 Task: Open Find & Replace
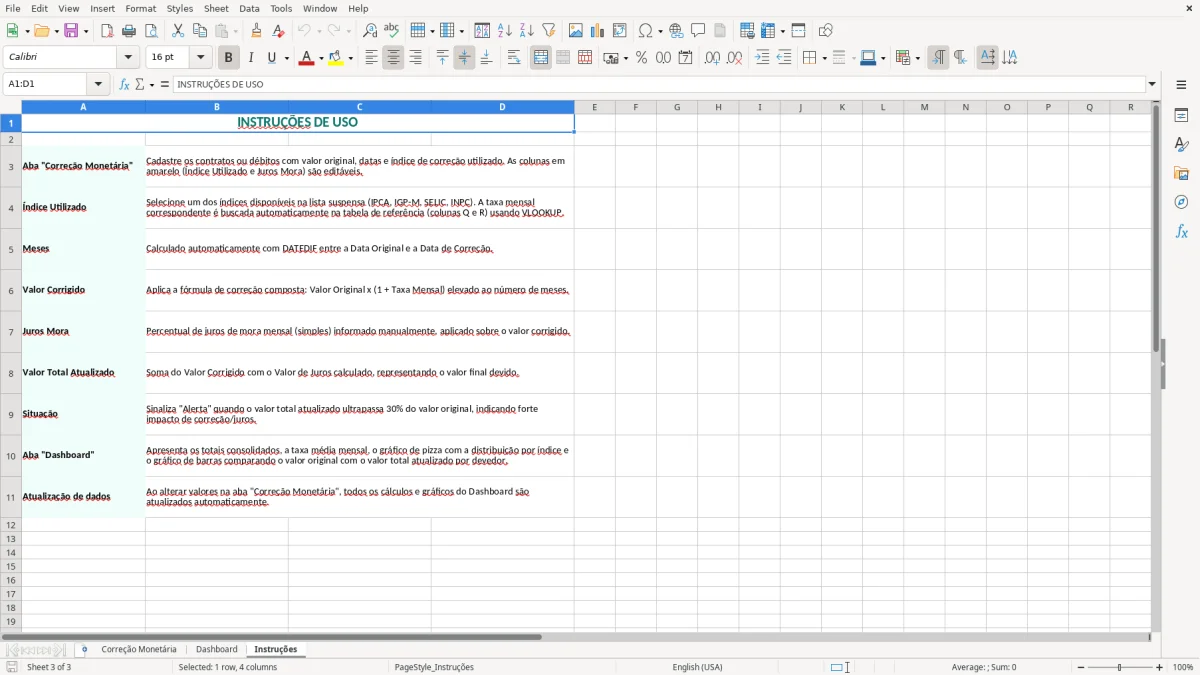coord(370,31)
